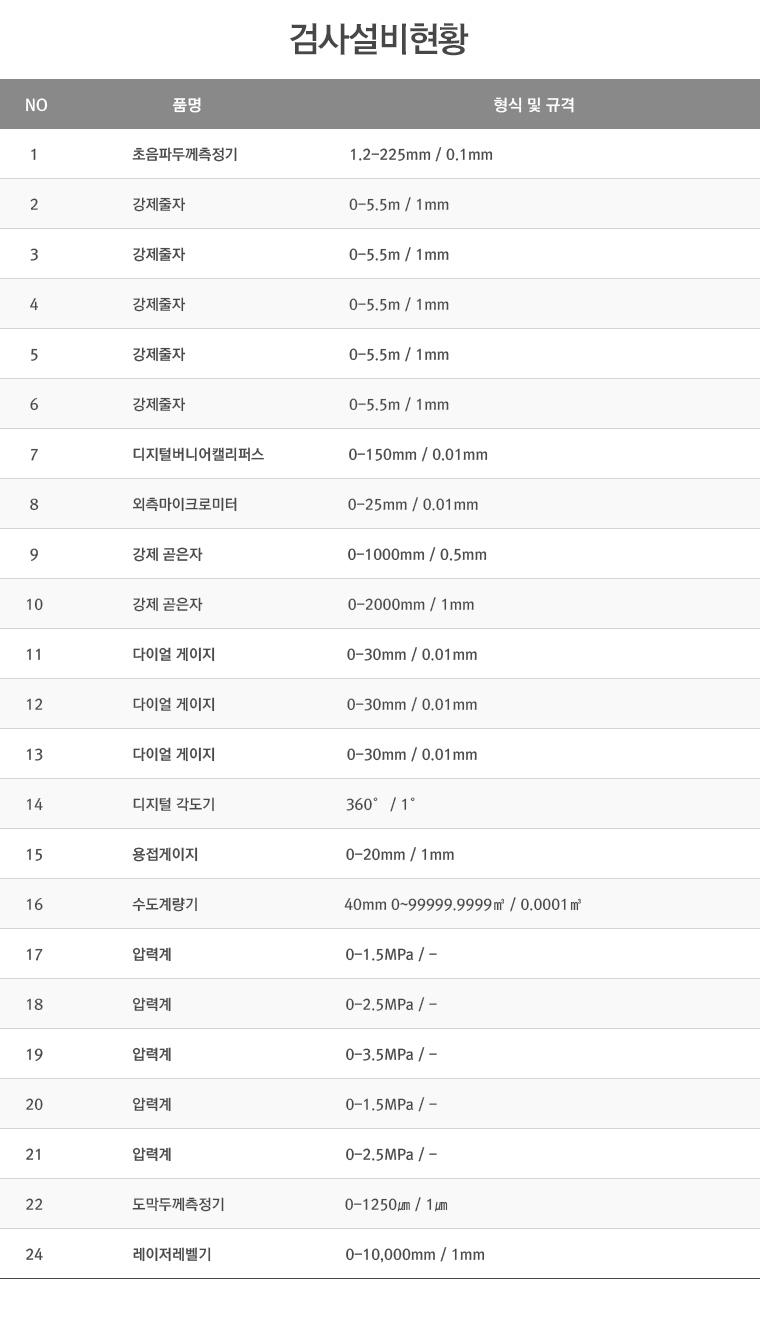Click the 압력계 entry in row 17
Image resolution: width=760 pixels, height=1323 pixels.
(x=152, y=954)
